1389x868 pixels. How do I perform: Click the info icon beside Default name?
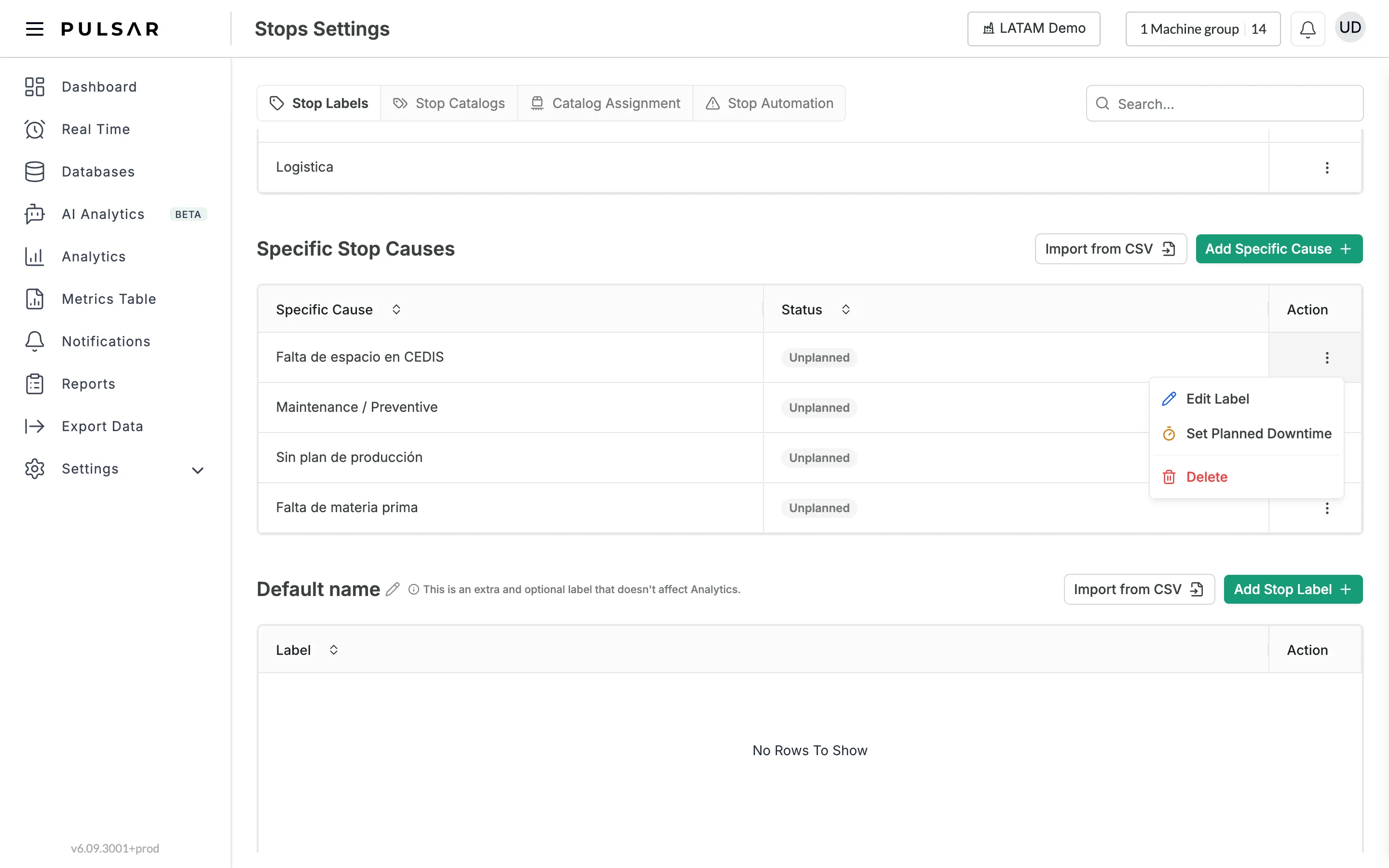tap(413, 589)
